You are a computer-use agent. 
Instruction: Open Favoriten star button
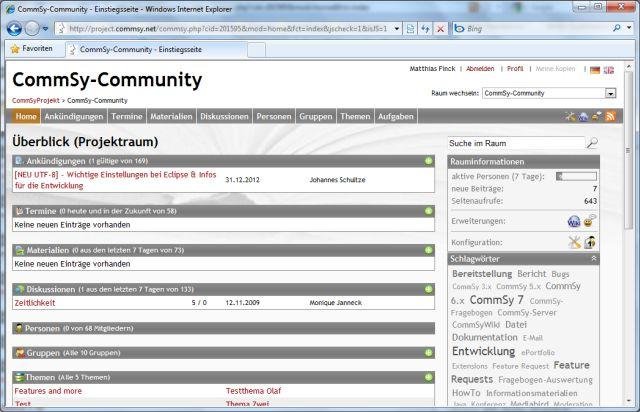coord(32,49)
